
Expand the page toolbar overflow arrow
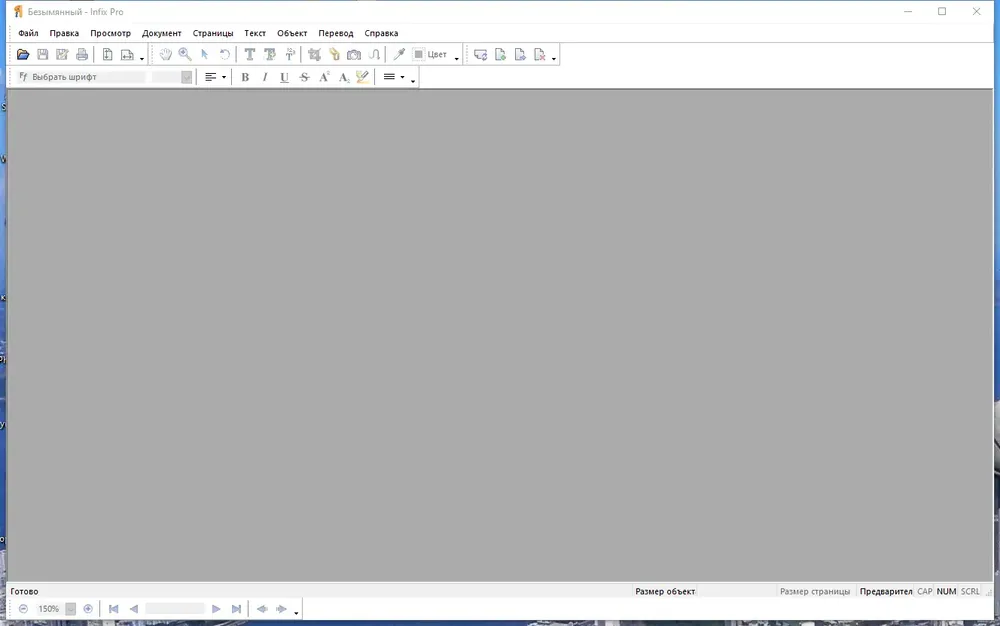click(x=554, y=59)
